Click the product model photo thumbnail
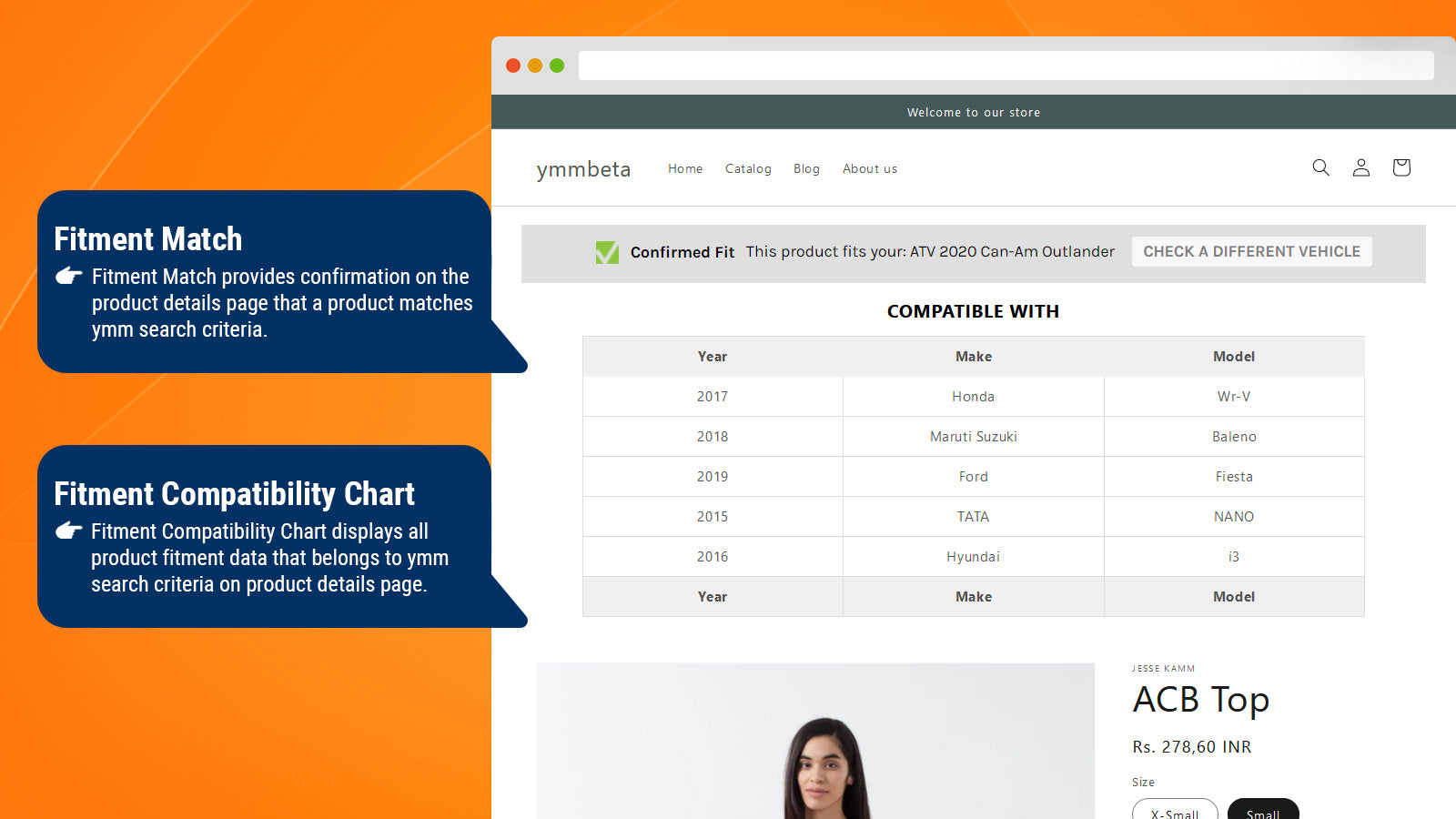The width and height of the screenshot is (1456, 819). tap(816, 742)
